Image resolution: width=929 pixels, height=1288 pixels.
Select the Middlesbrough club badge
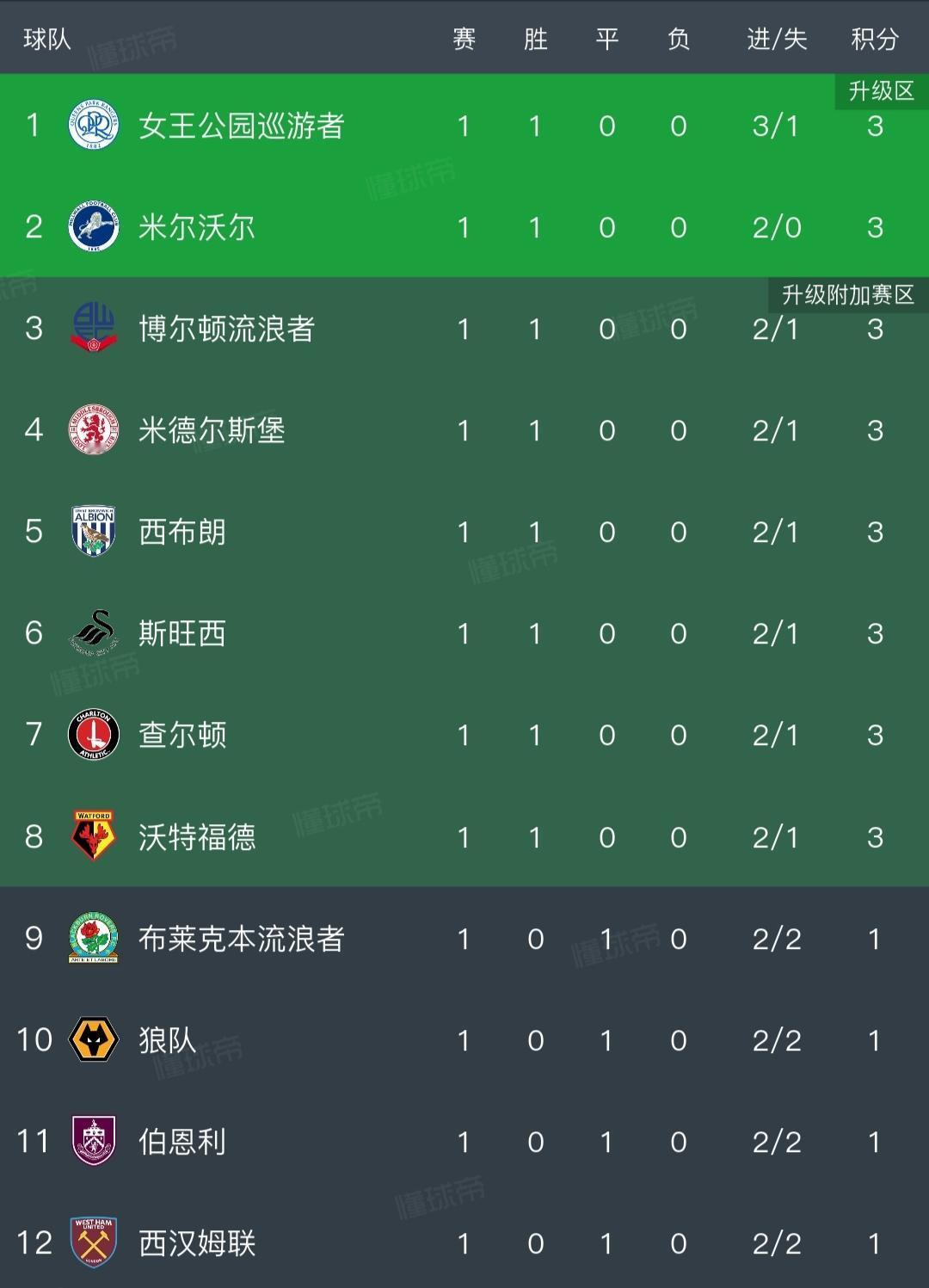[93, 430]
